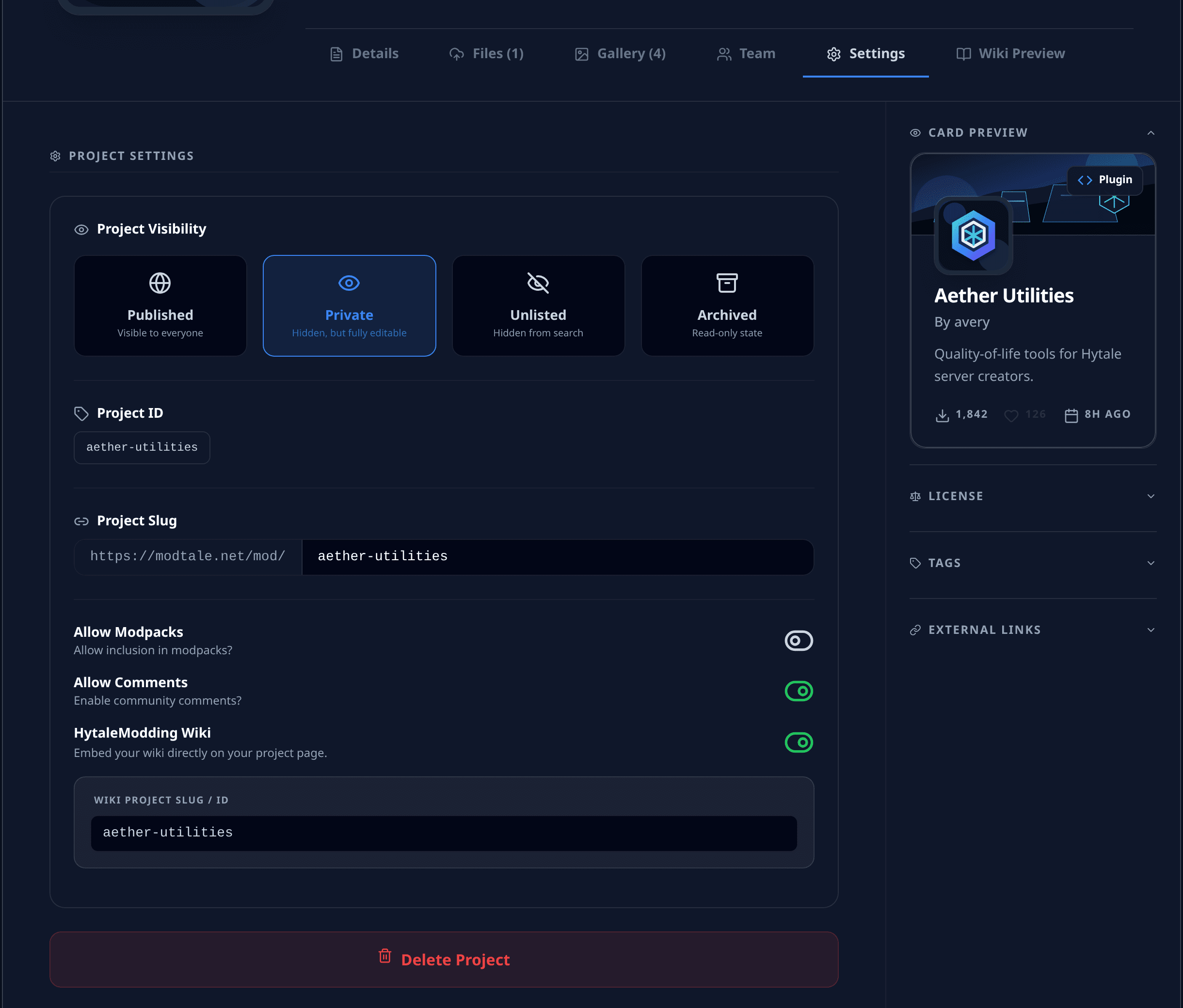
Task: Turn off the HytaleModding Wiki toggle
Action: 799,742
